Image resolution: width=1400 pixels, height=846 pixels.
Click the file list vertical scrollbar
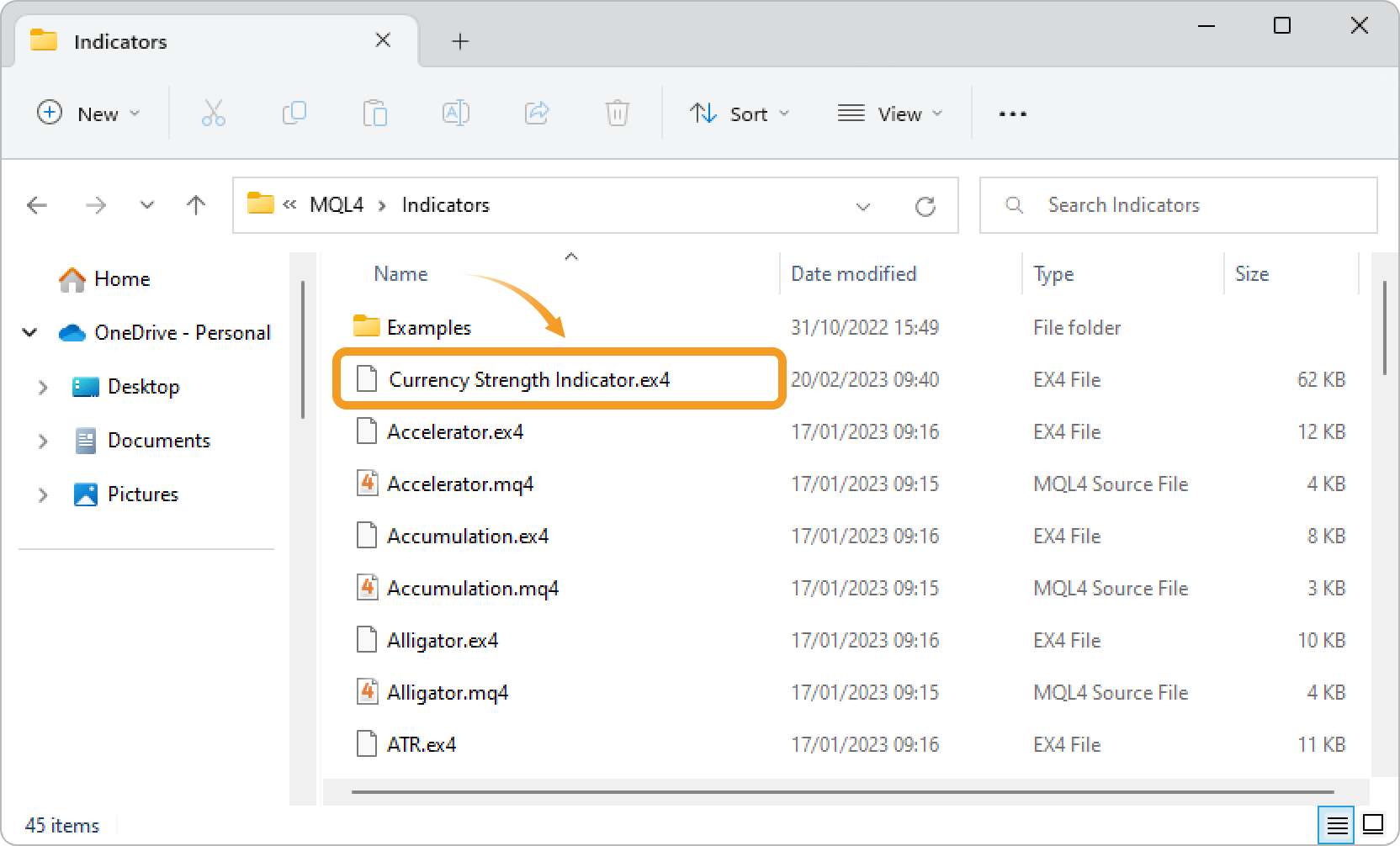click(x=1385, y=328)
